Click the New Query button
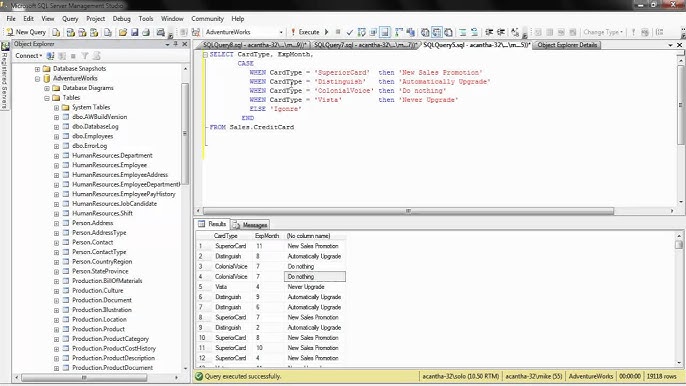 pyautogui.click(x=26, y=32)
